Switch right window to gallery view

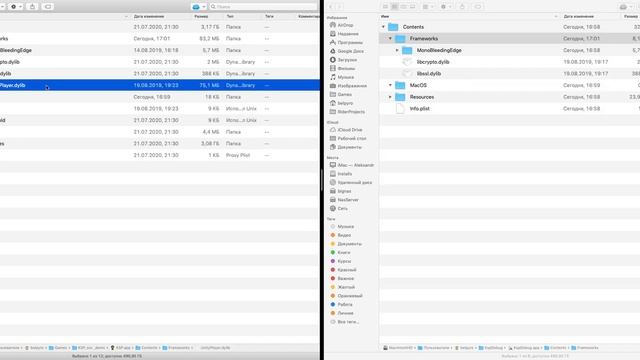pos(412,7)
